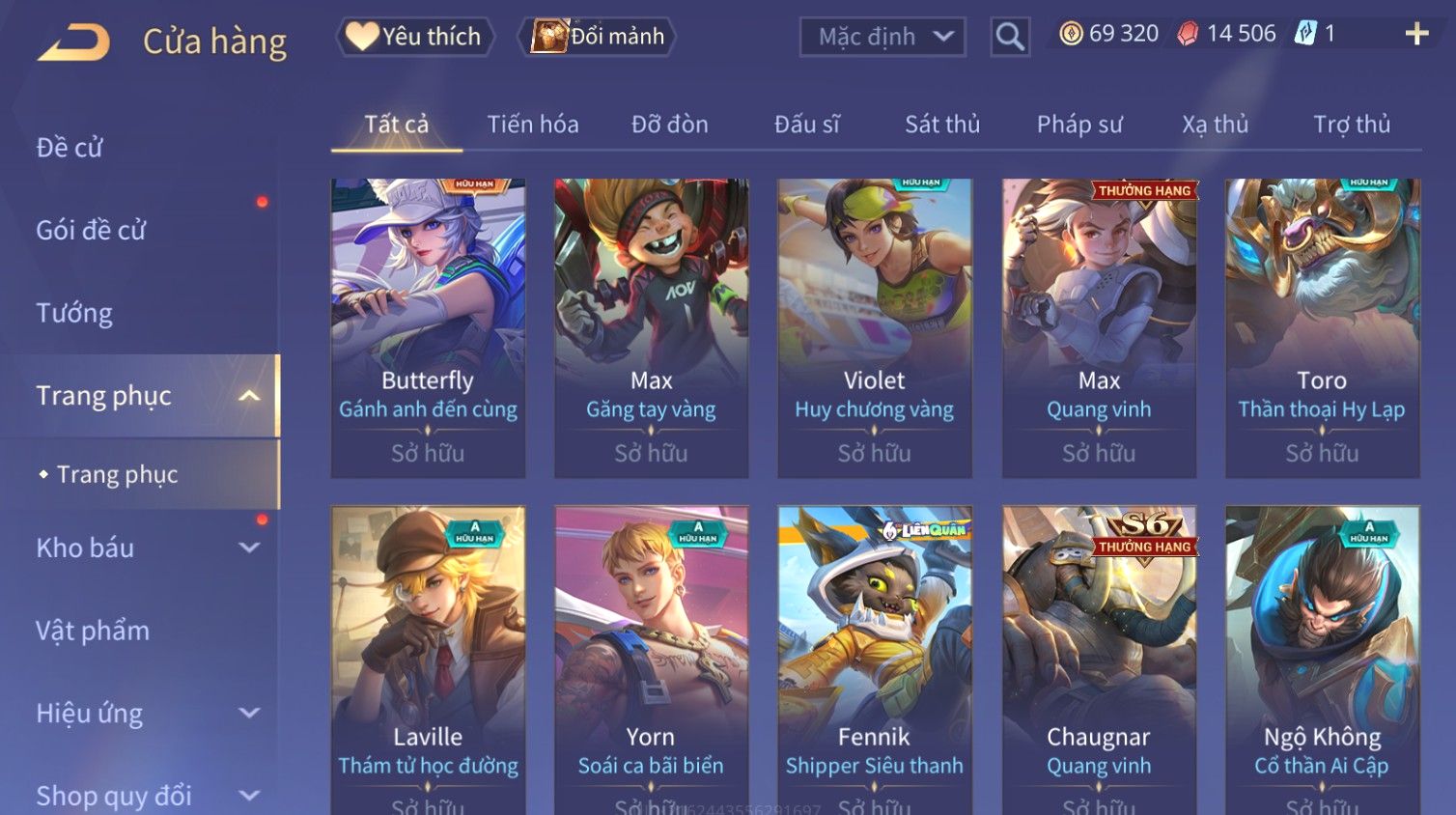The height and width of the screenshot is (815, 1456).
Task: Open the Mặc định sort dropdown
Action: pos(882,37)
